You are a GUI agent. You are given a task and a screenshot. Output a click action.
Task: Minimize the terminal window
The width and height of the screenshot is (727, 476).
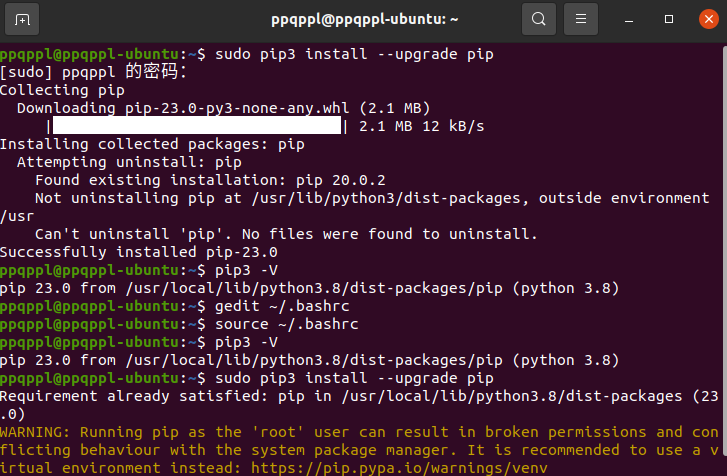point(629,19)
